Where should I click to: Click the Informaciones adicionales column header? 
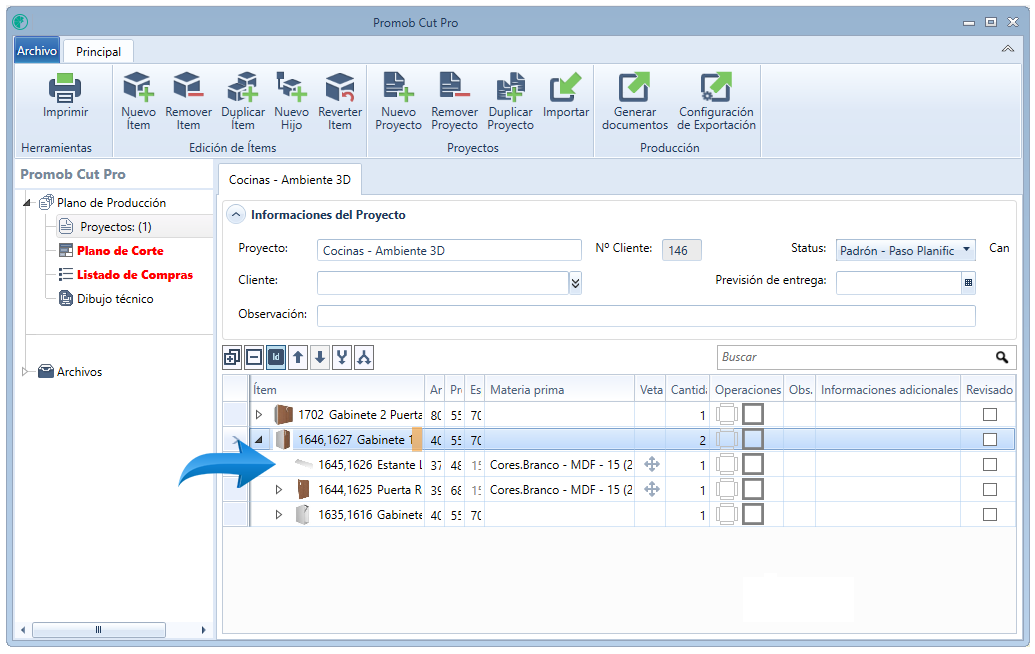tap(888, 389)
